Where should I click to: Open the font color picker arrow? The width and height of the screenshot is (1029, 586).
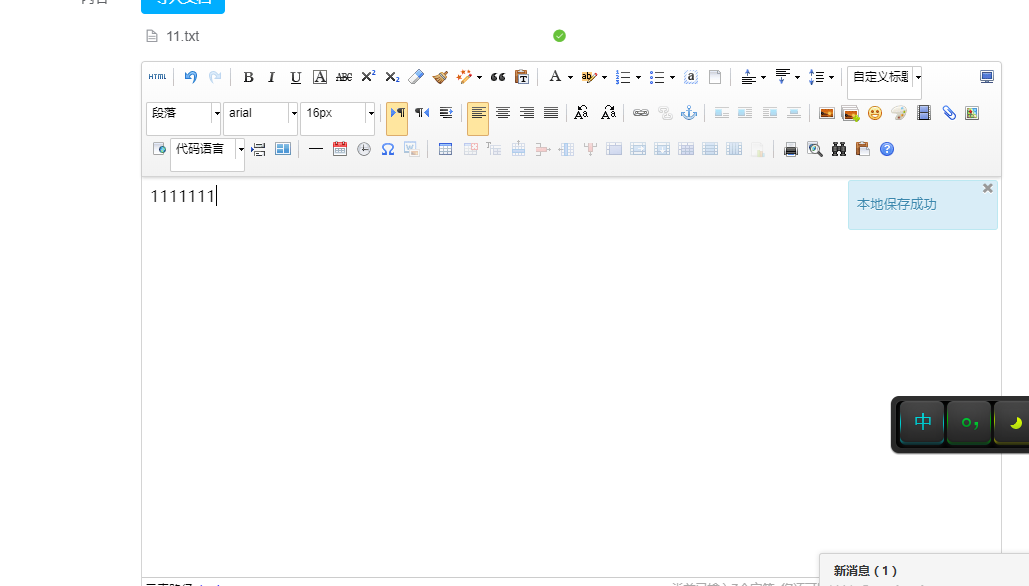570,77
